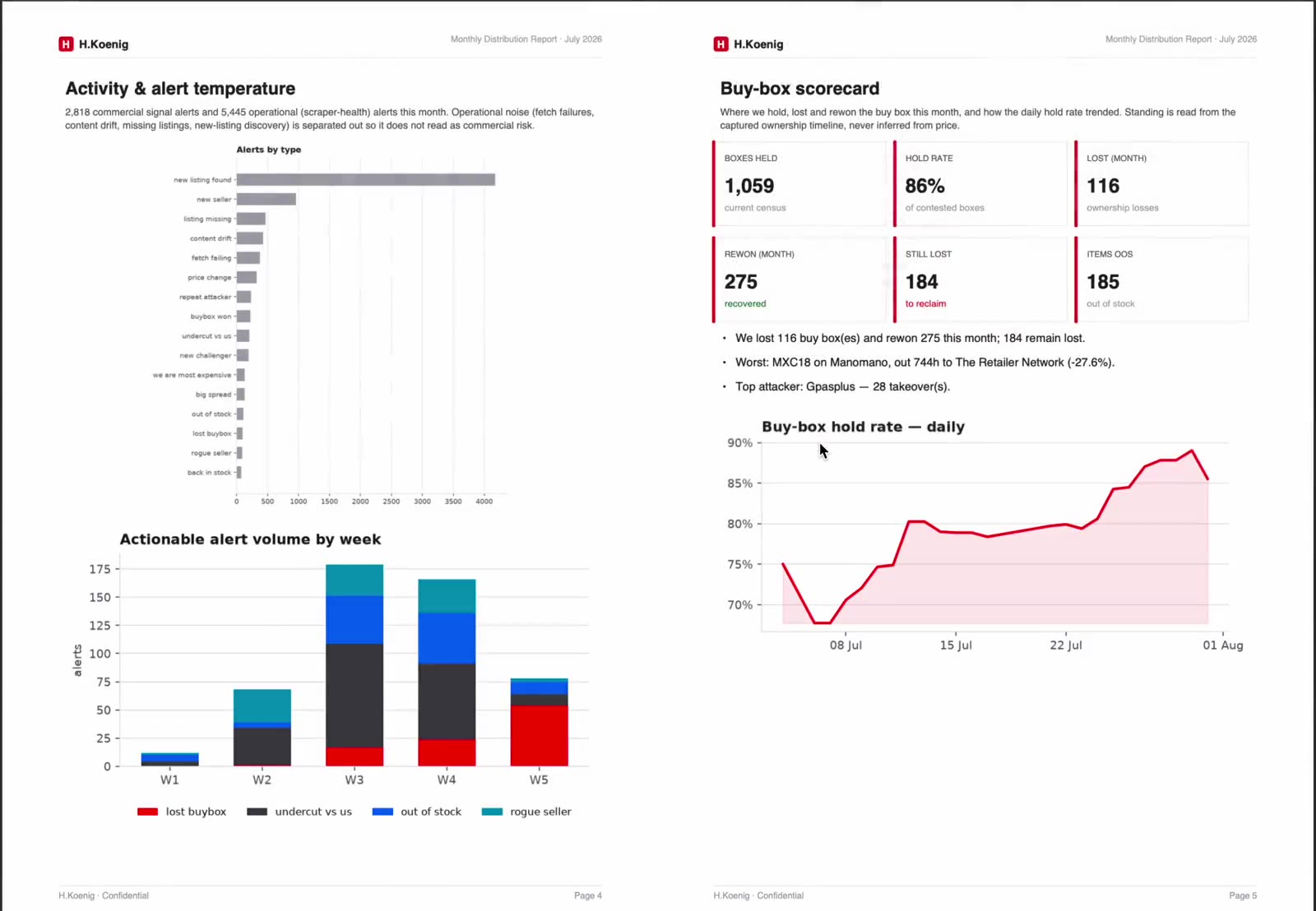Select the rogue seller teal legend swatch
This screenshot has width=1316, height=911.
(492, 812)
